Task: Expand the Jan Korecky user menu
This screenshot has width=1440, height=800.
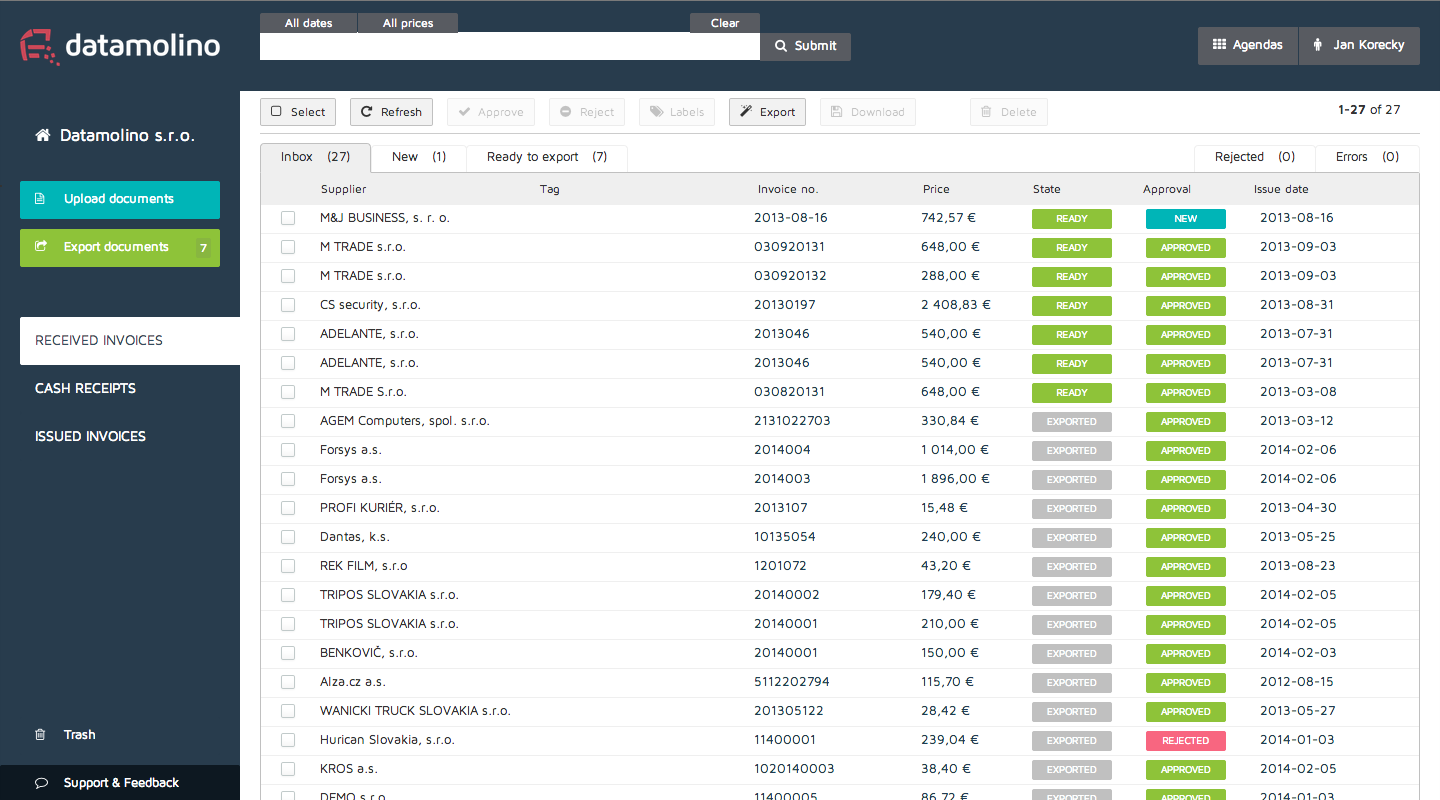Action: (x=1358, y=45)
